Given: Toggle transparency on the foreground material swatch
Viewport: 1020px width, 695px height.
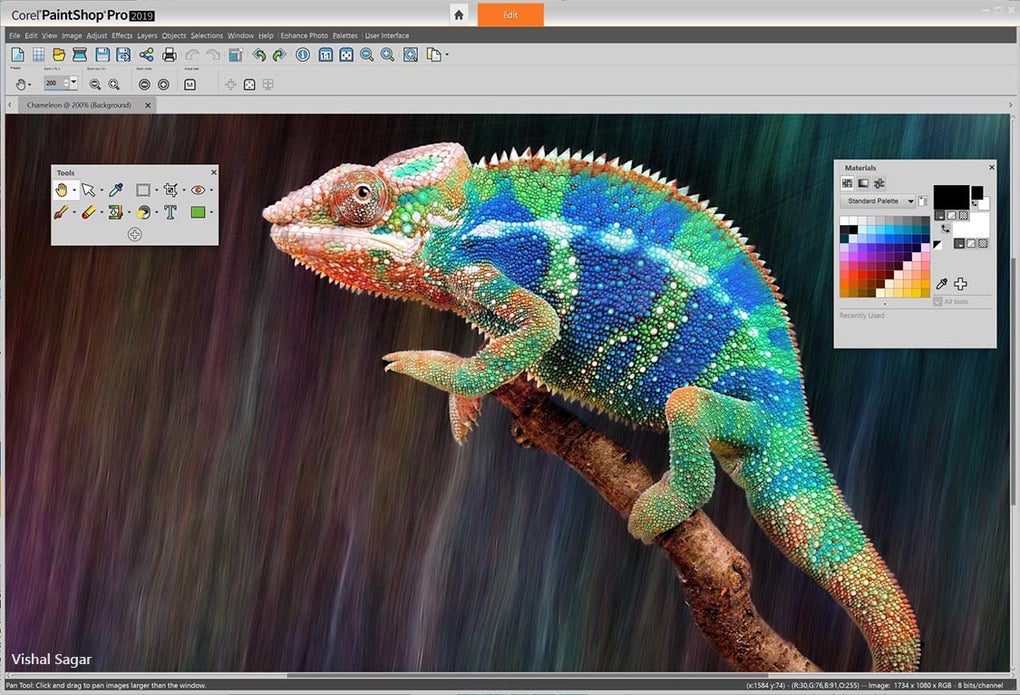Looking at the screenshot, I should [x=965, y=215].
